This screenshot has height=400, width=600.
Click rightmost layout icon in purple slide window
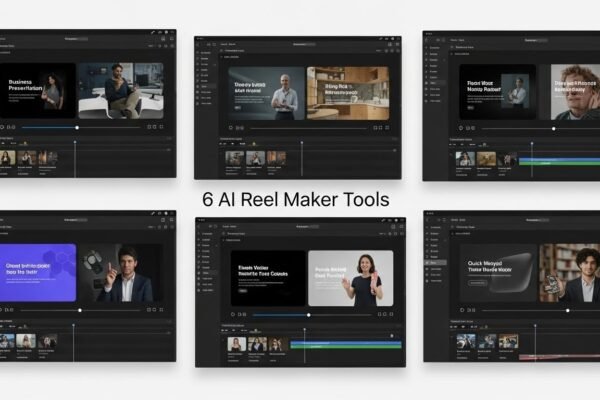161,310
